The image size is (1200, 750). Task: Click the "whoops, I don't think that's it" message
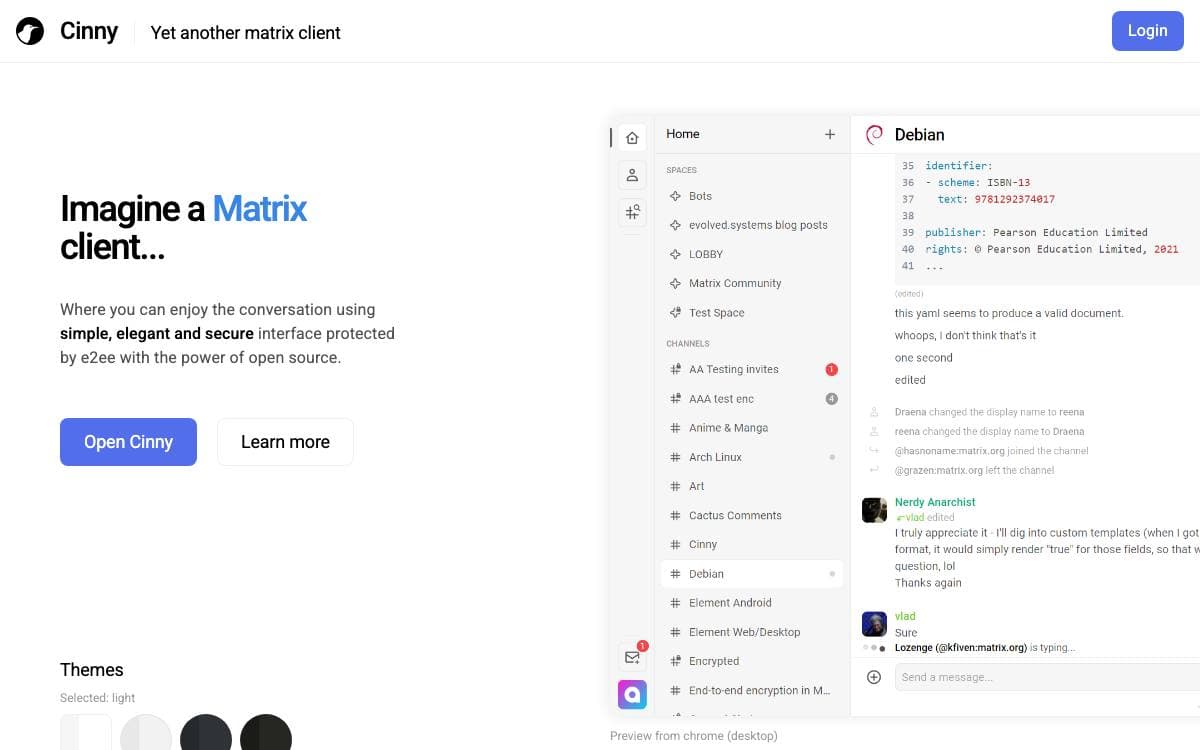[965, 335]
